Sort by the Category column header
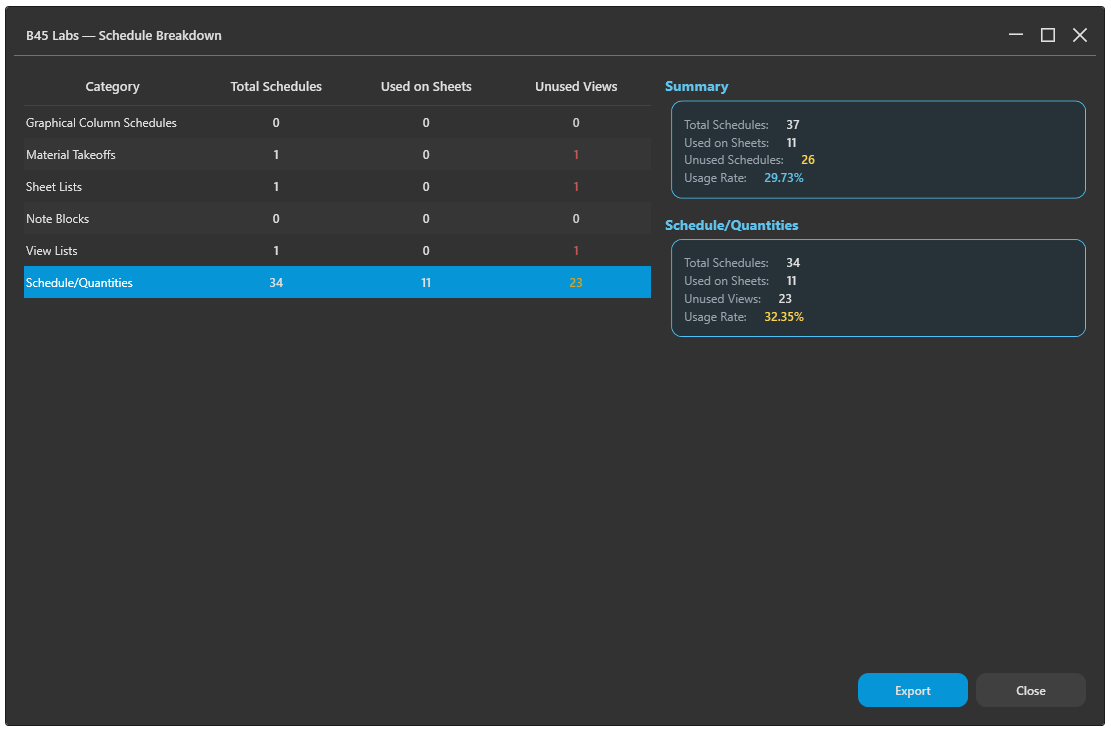Viewport: 1111px width, 732px height. coord(112,86)
